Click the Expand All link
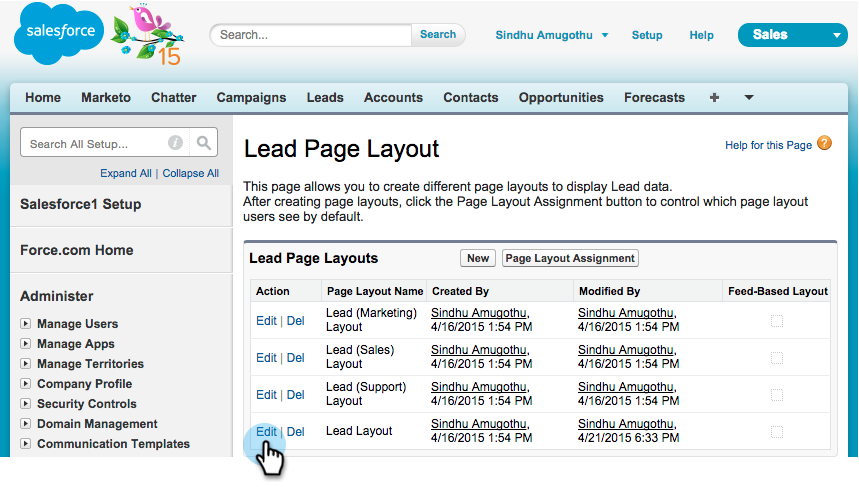 [x=125, y=173]
